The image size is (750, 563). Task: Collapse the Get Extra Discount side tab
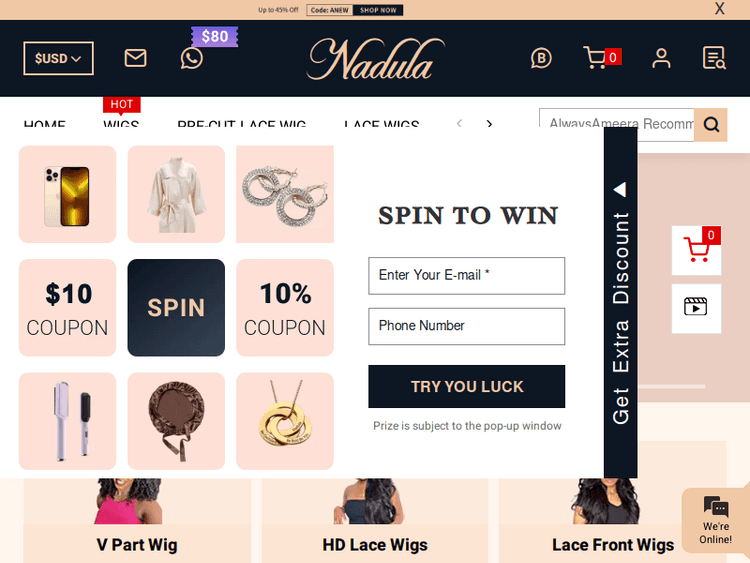620,302
